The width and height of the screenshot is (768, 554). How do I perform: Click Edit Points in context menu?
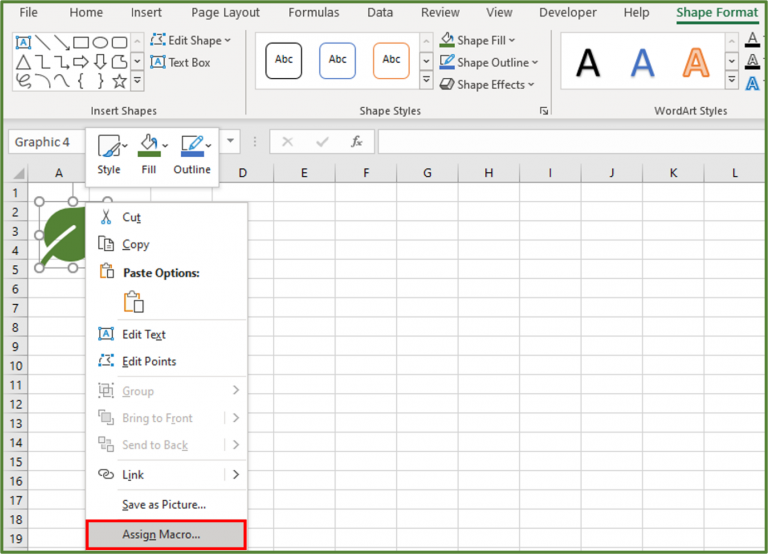click(149, 361)
